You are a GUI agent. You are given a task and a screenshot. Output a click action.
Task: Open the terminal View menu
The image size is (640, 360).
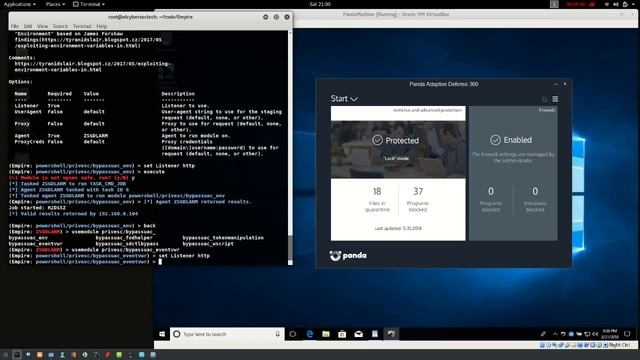42,26
